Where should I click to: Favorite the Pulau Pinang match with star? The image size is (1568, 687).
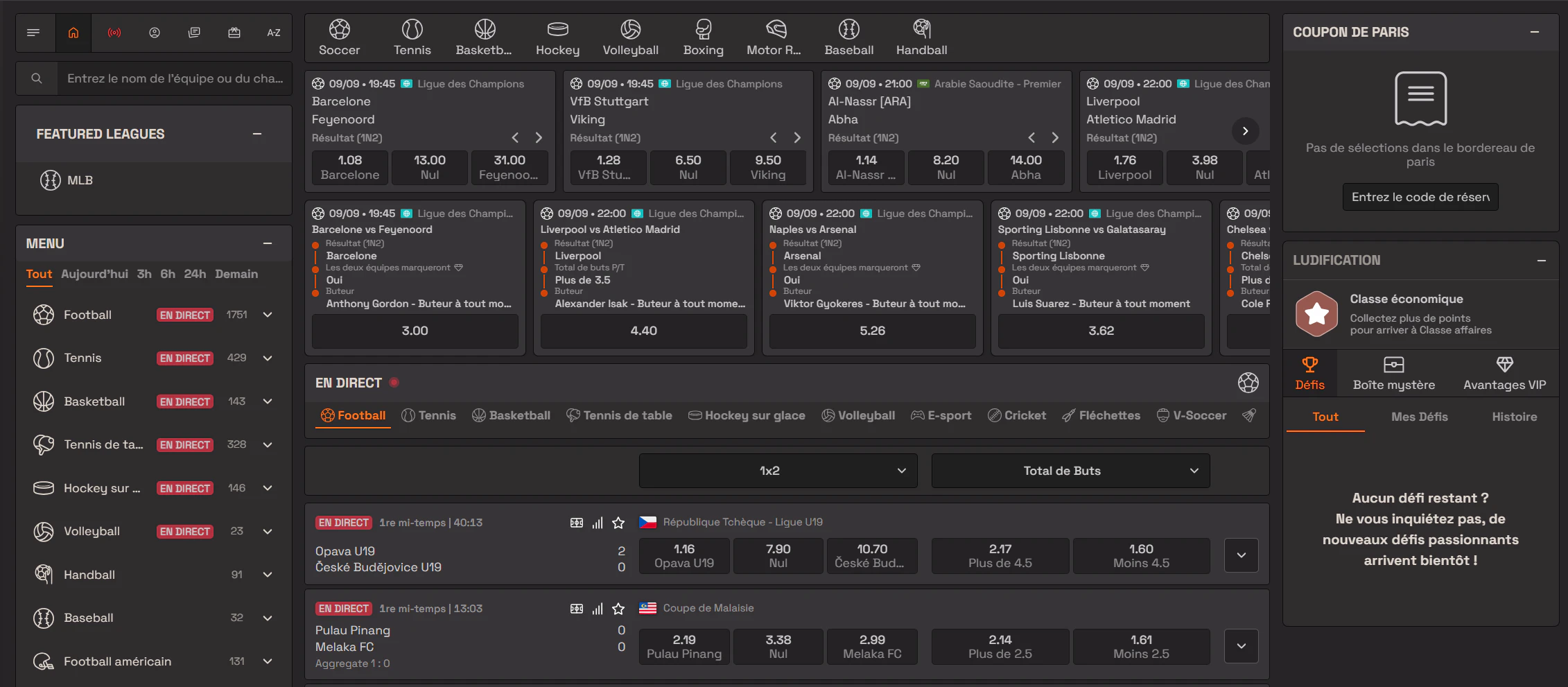point(618,609)
